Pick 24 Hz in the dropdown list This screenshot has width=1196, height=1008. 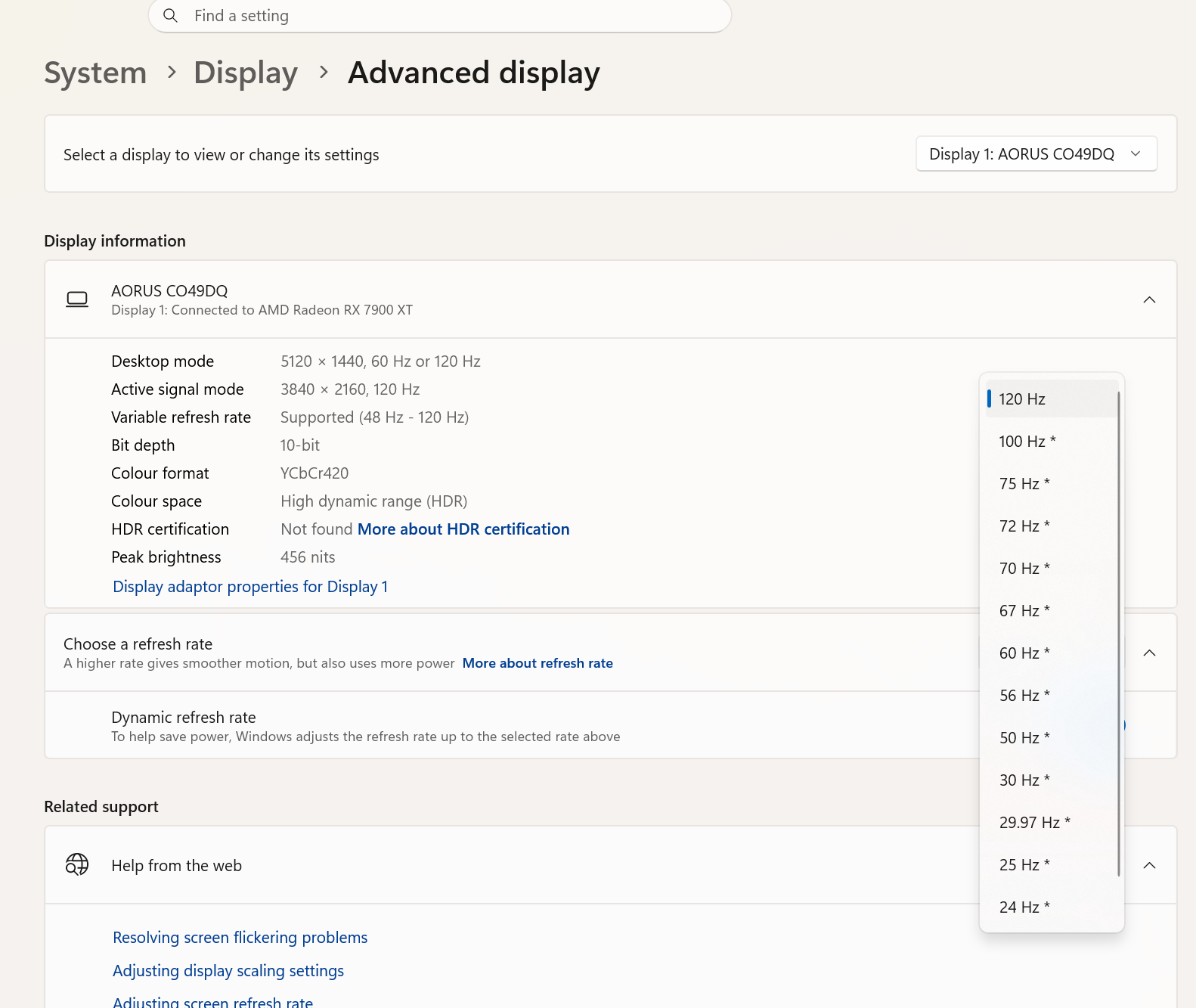click(1052, 907)
